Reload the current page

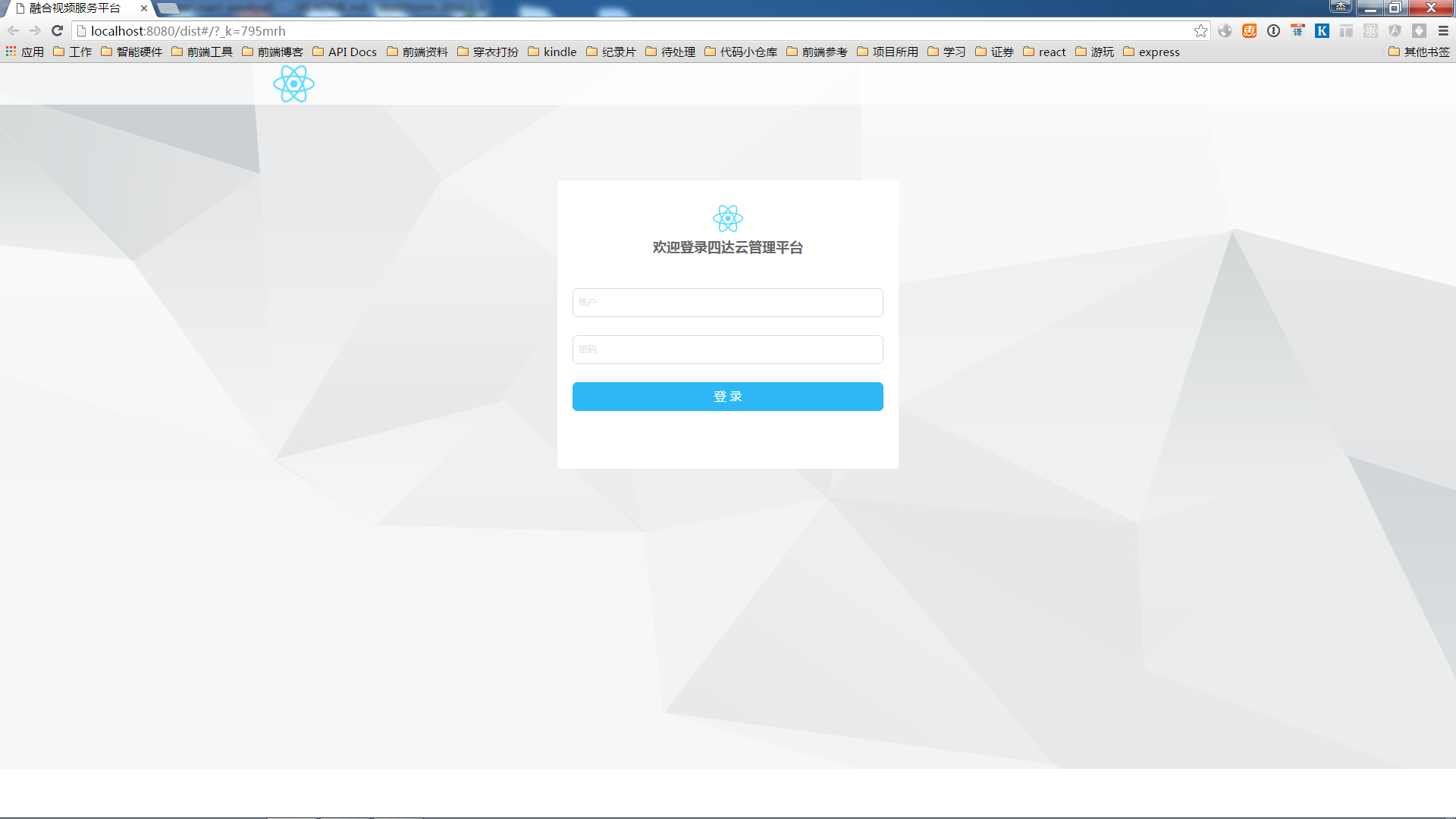57,31
